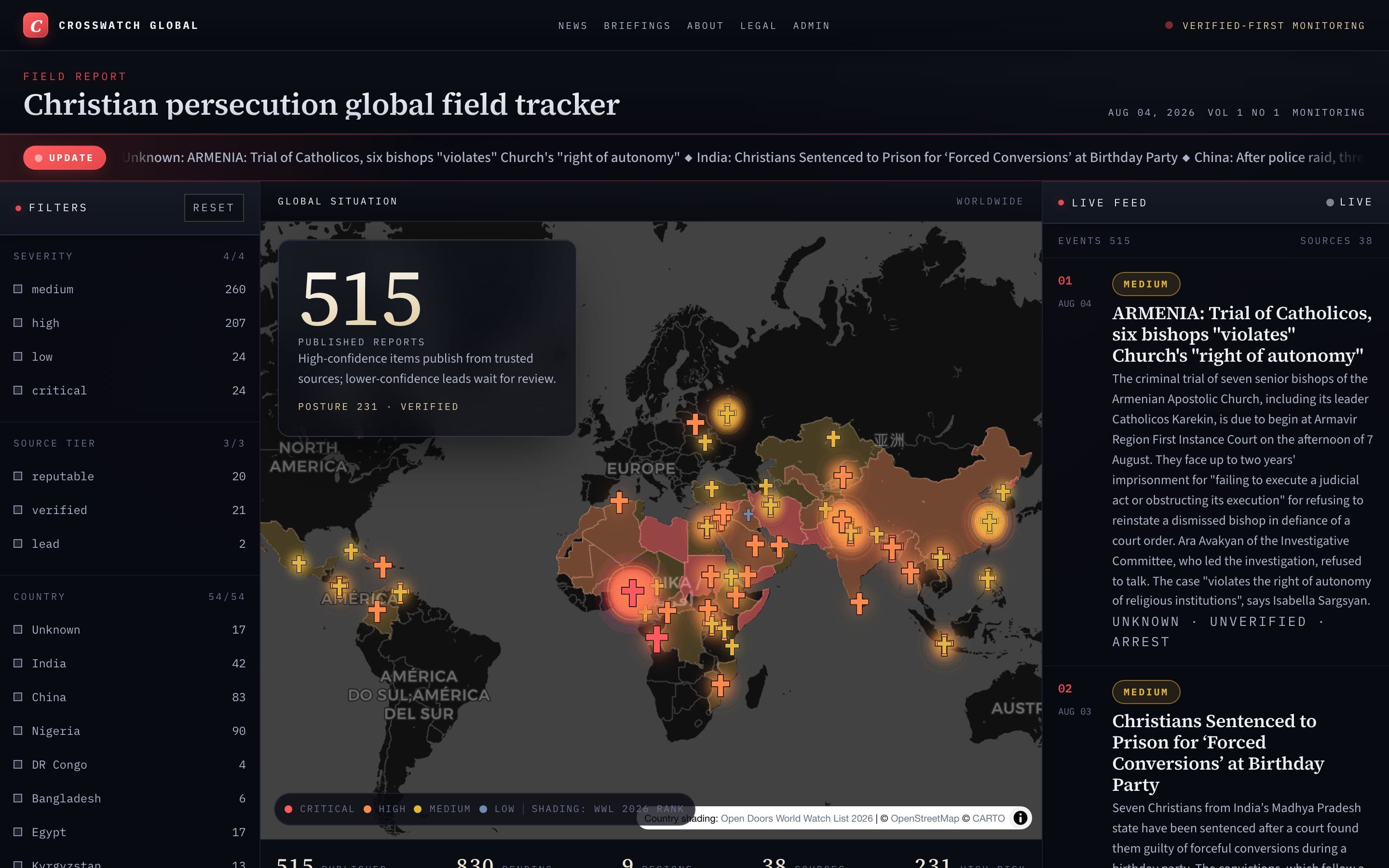Tick the critical severity checkbox
1389x868 pixels.
(18, 390)
